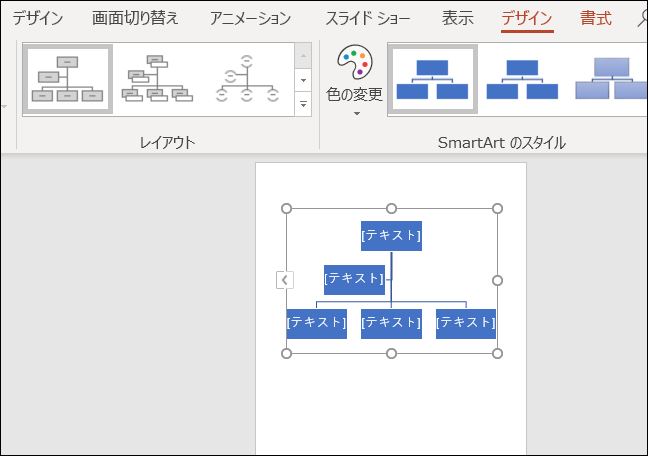Apply the first flat SmartArt style

pyautogui.click(x=432, y=79)
